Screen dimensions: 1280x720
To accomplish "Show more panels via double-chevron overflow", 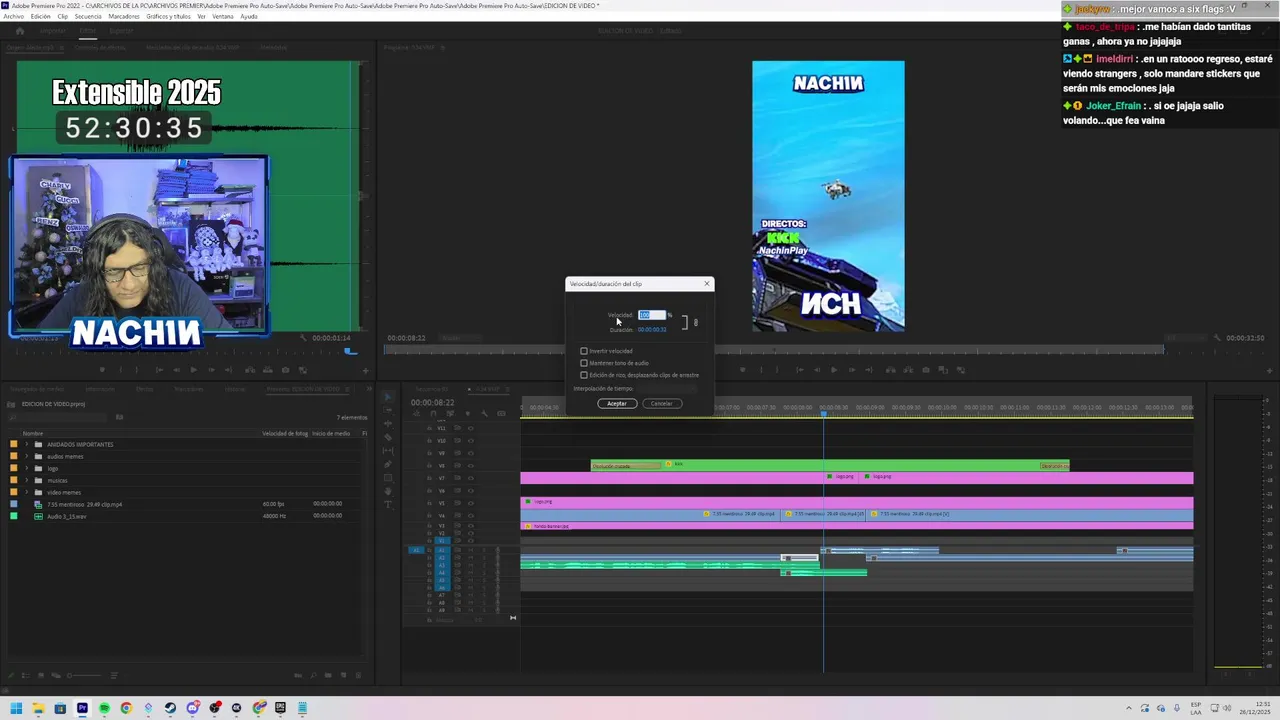I will tap(369, 389).
